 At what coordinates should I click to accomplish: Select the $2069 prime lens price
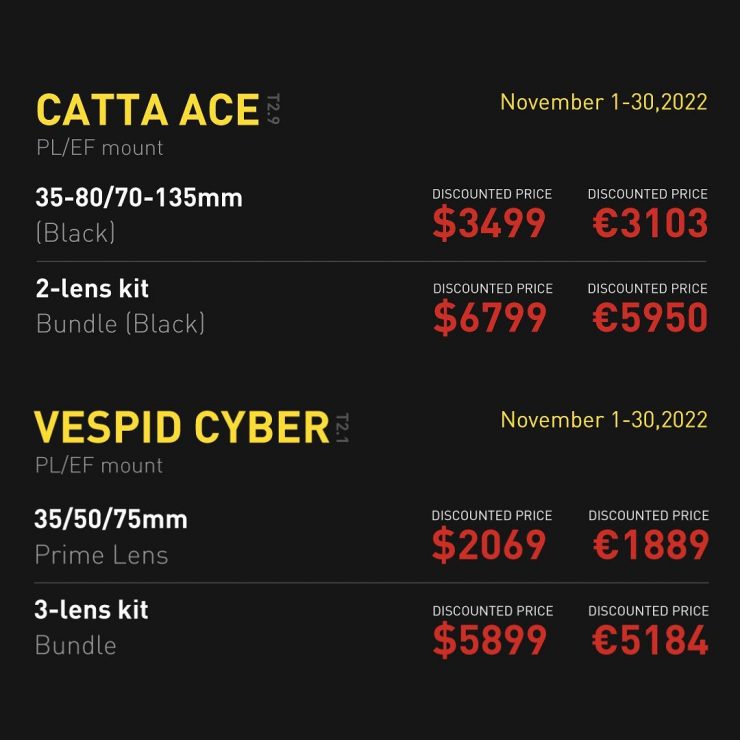[x=489, y=545]
